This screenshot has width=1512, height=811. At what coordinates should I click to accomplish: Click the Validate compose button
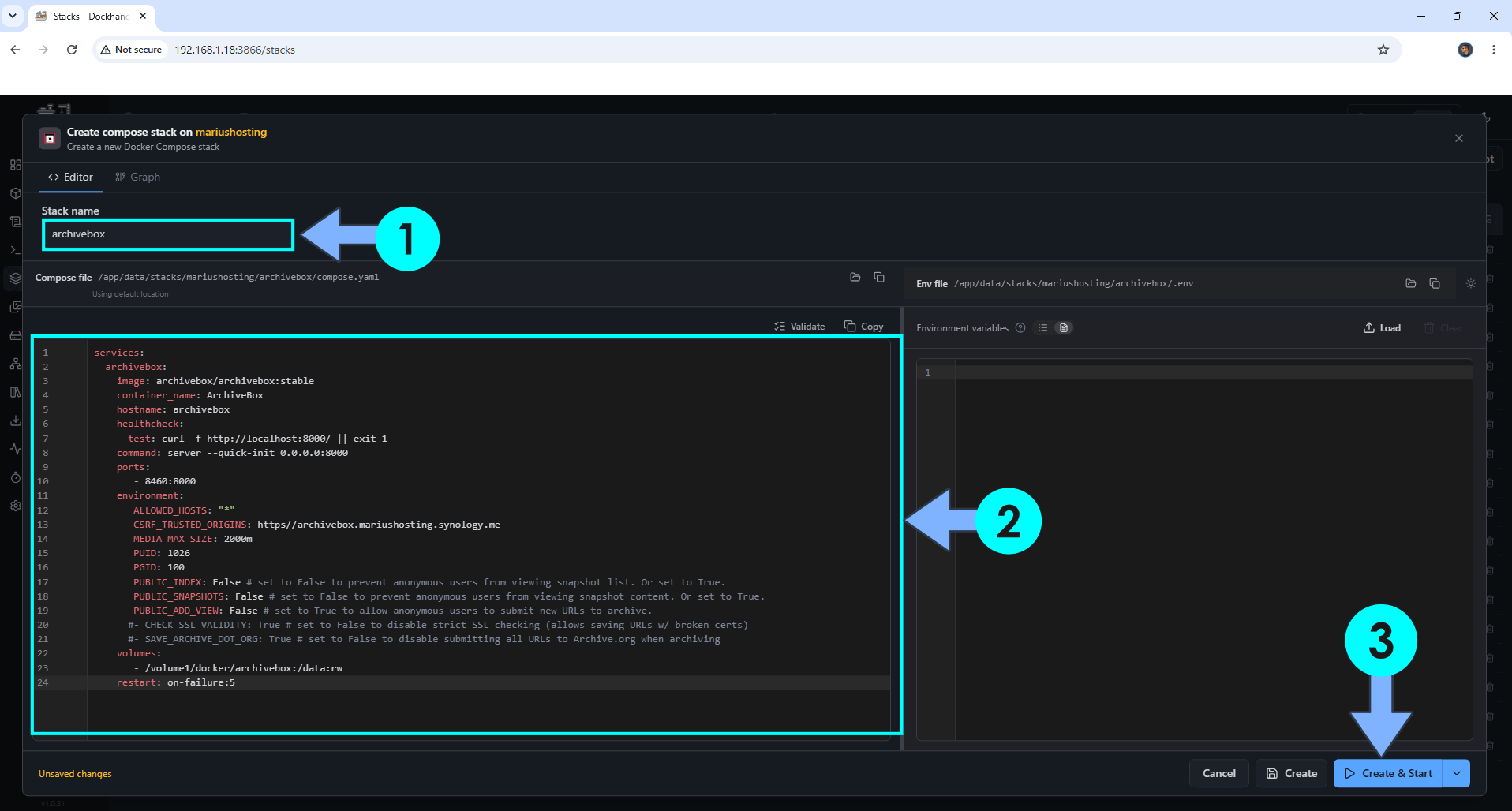(799, 327)
